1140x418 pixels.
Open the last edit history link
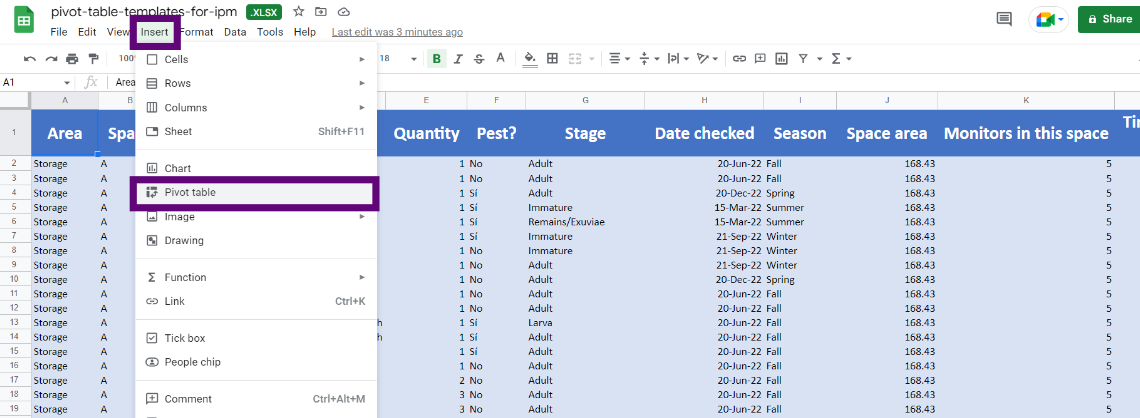pos(396,32)
